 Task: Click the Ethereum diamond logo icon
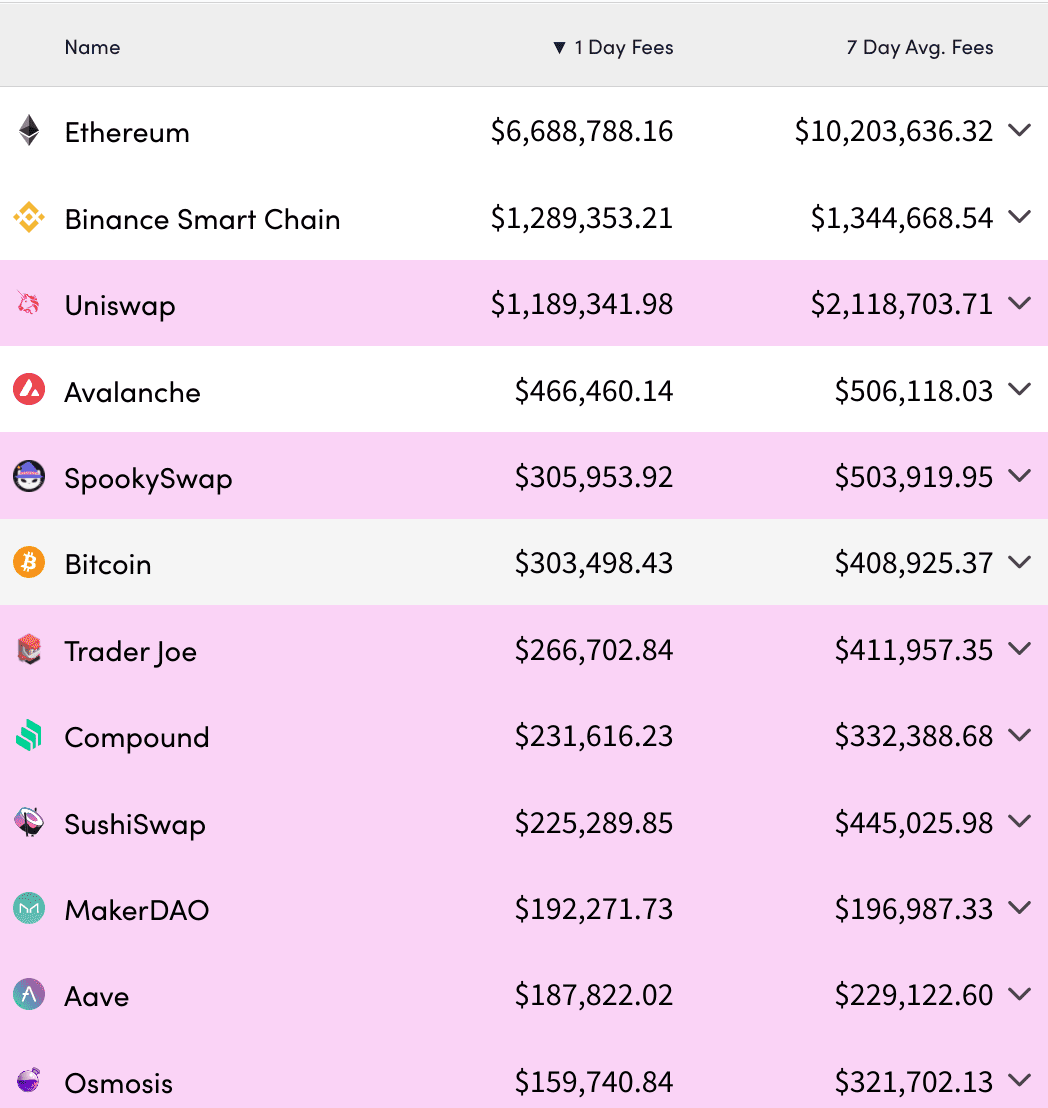[x=29, y=131]
